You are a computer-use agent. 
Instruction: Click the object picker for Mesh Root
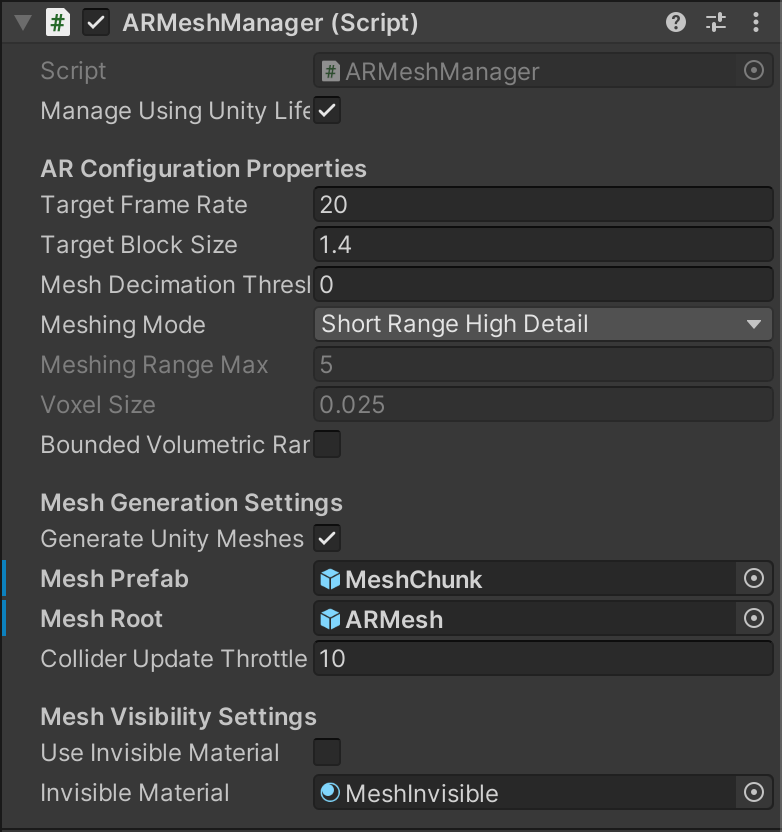click(754, 619)
